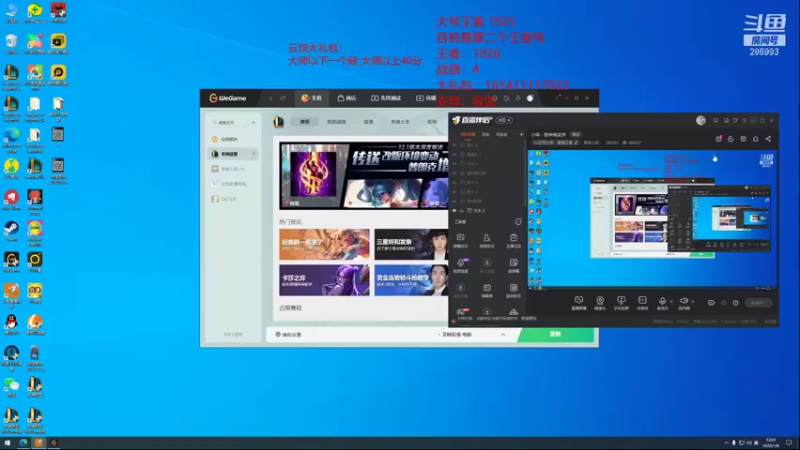Viewport: 800px width, 450px height.
Task: Open the 卡莎之弃 news card
Action: [x=324, y=280]
